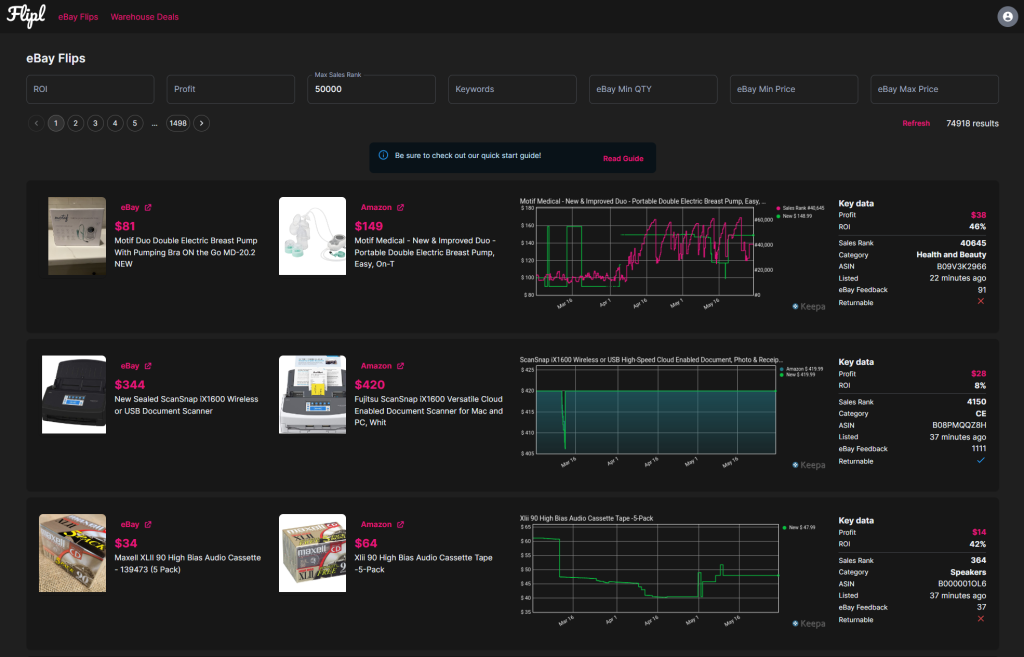Click the Health and Beauty category value
Image resolution: width=1024 pixels, height=657 pixels.
951,255
